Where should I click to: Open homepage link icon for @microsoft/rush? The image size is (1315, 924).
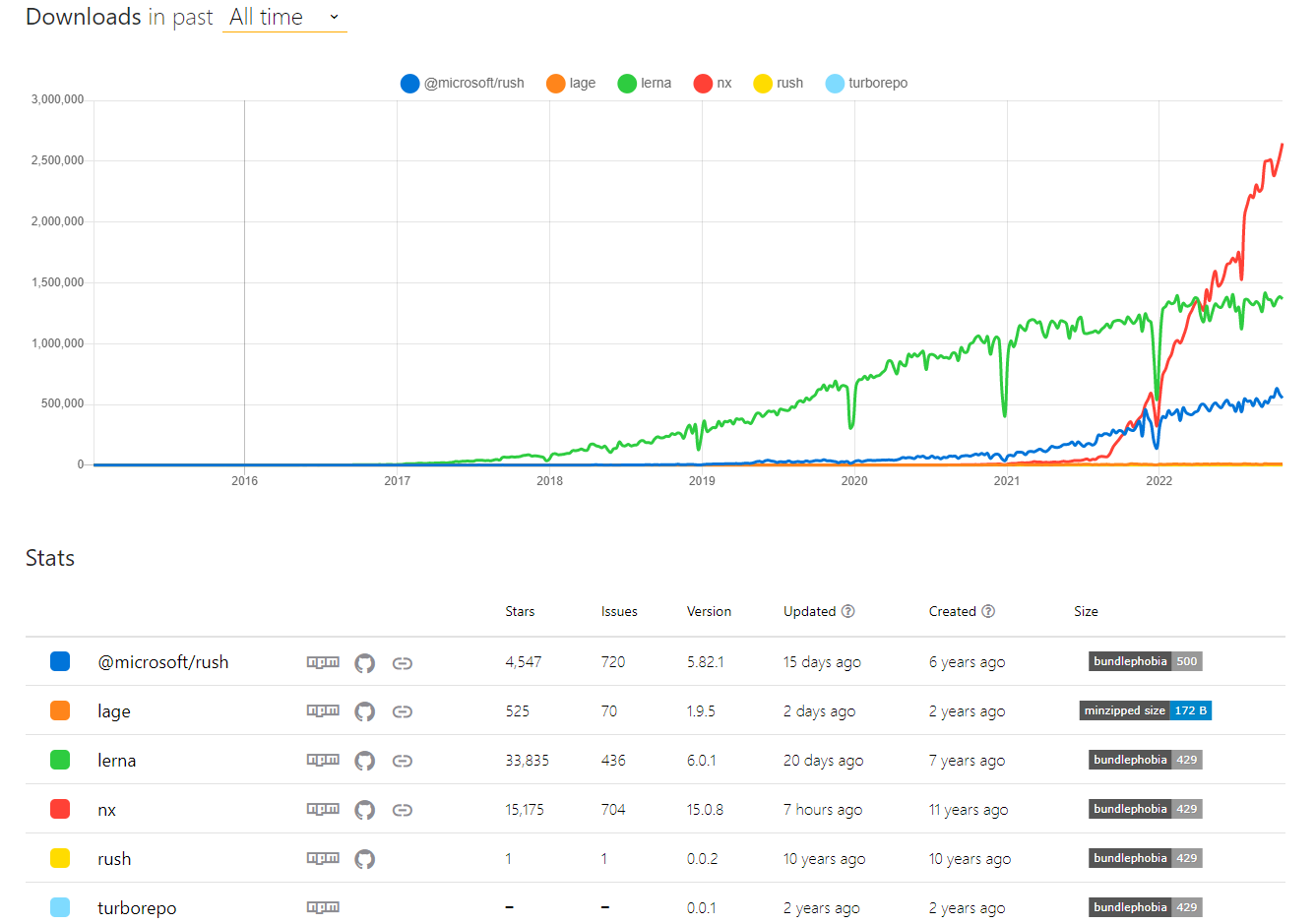click(x=402, y=663)
